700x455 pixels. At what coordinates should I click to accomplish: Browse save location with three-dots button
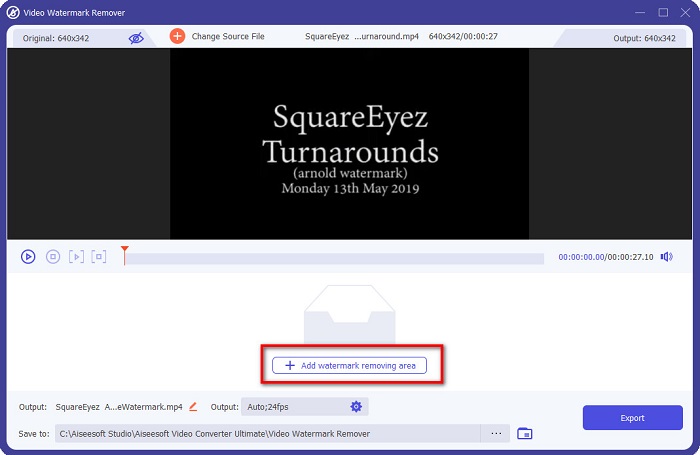point(496,434)
